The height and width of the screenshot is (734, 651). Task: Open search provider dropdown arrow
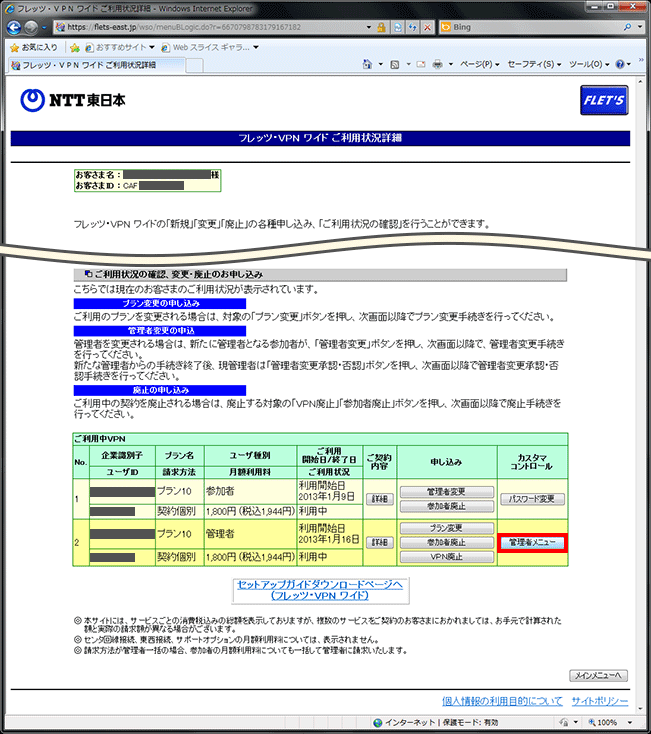[x=640, y=27]
